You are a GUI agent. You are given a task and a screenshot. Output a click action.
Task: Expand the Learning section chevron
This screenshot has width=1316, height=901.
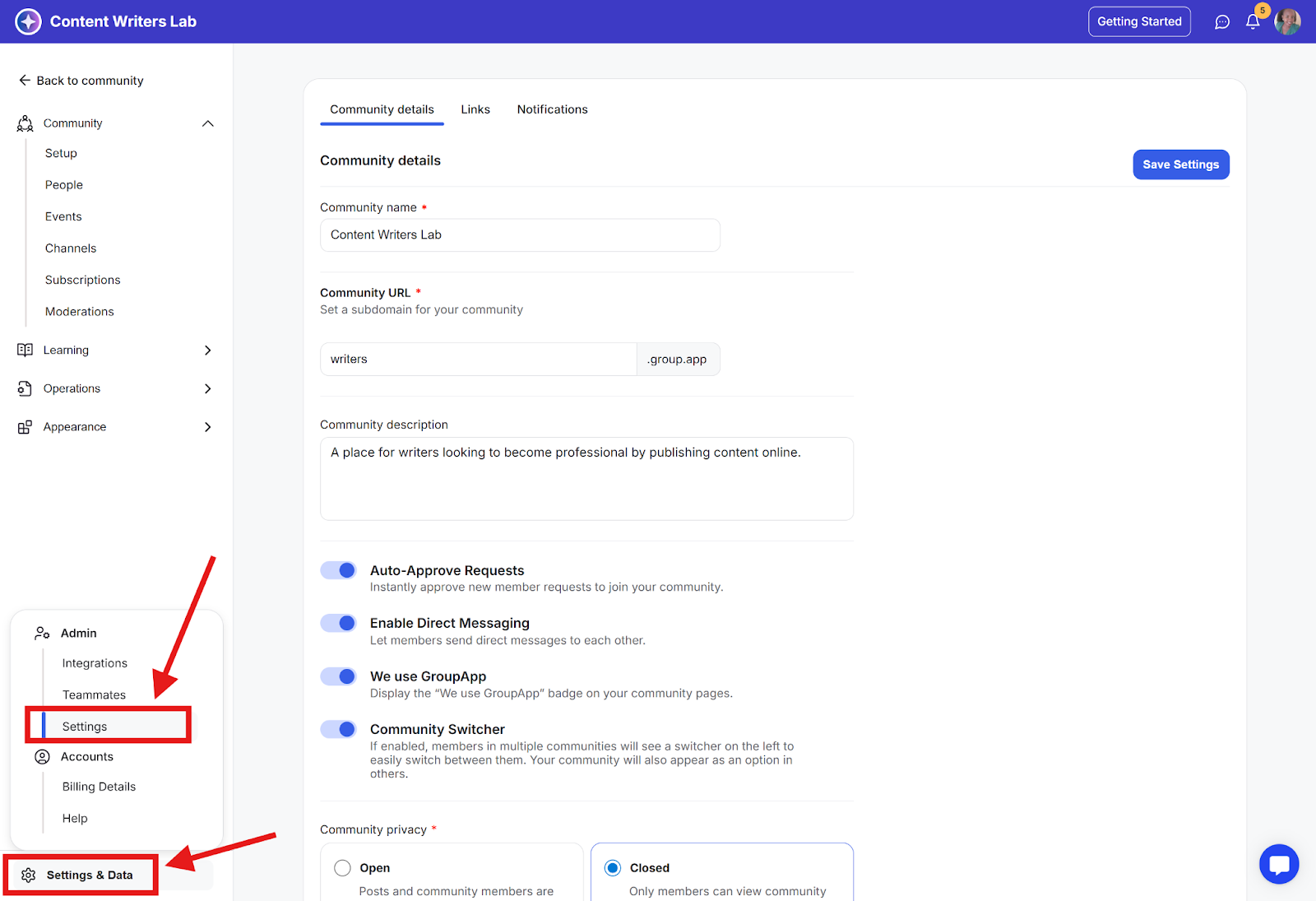[208, 351]
